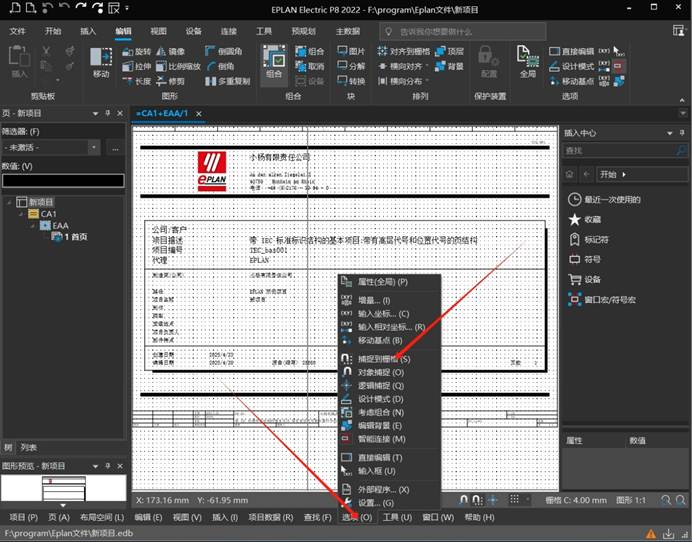
Task: Open 项目数据 (R) in bottom menu bar
Action: pyautogui.click(x=271, y=517)
